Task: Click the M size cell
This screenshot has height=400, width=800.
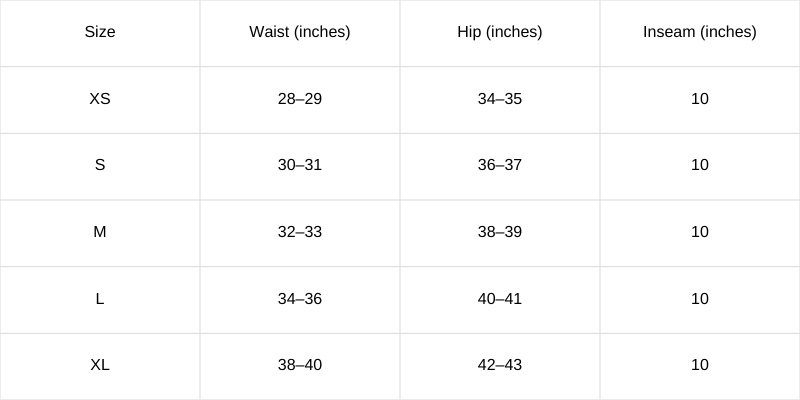Action: click(100, 233)
